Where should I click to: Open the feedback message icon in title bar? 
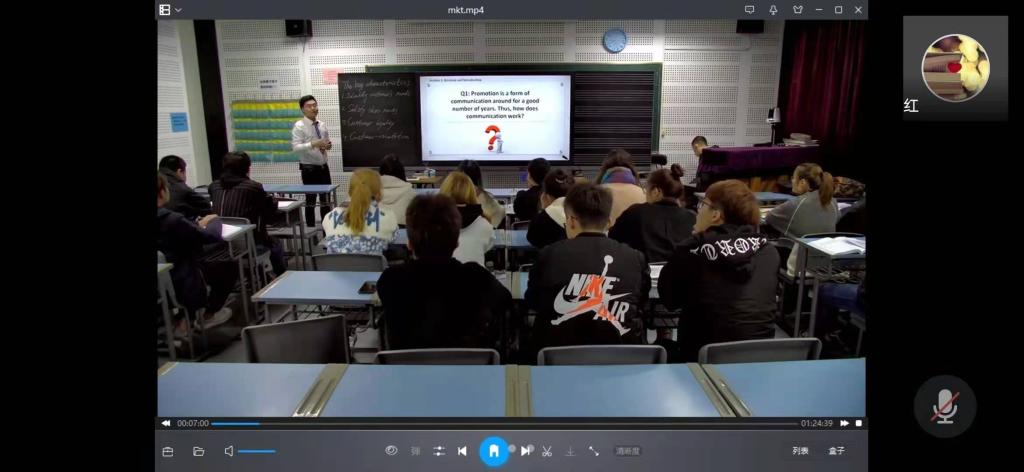[749, 10]
